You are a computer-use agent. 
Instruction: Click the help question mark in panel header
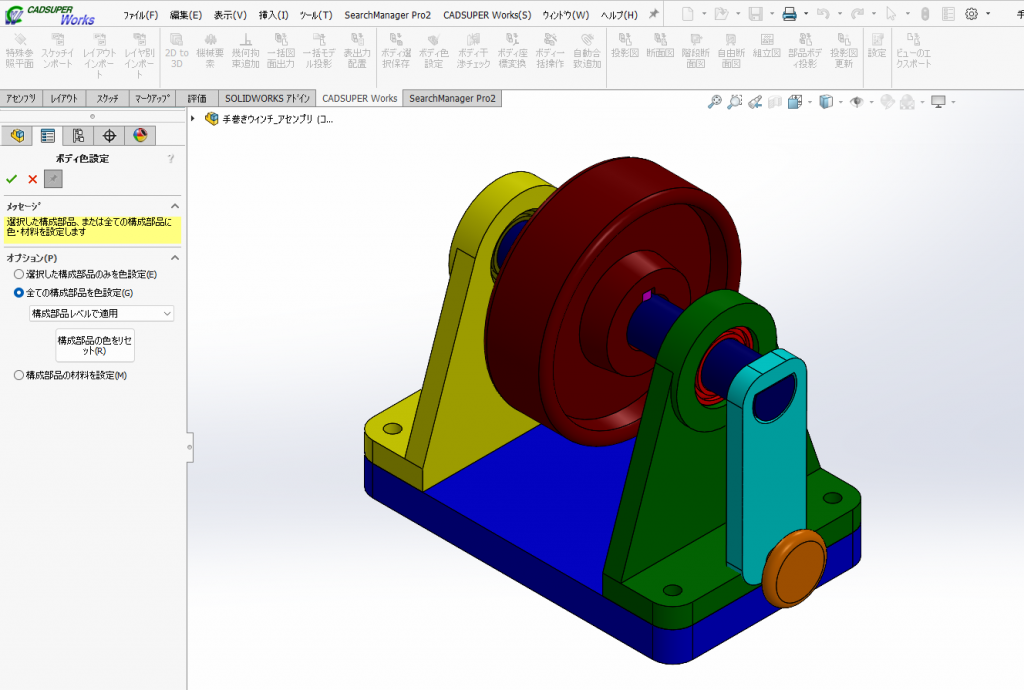[x=171, y=158]
